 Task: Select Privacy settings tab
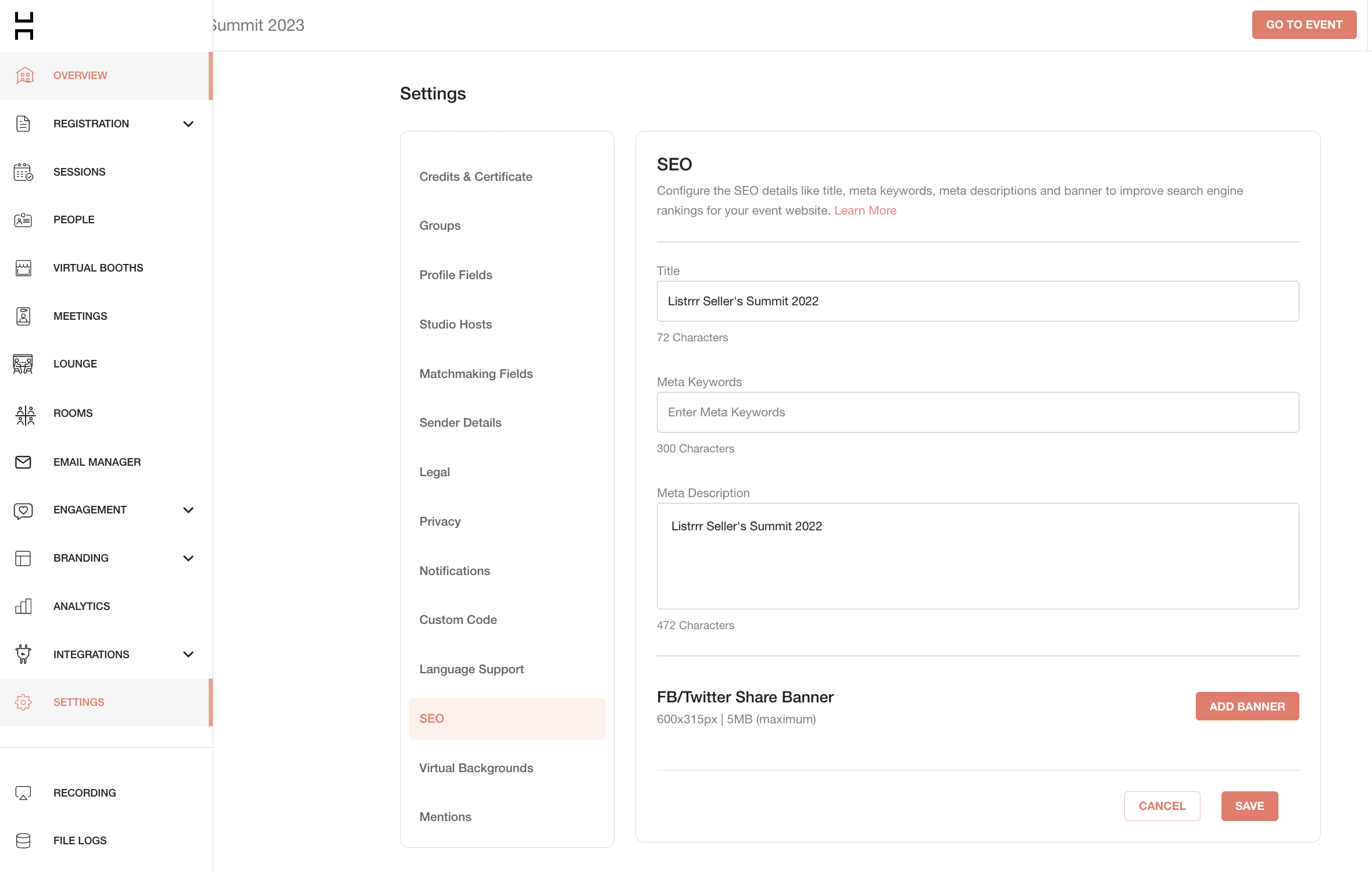click(x=507, y=522)
